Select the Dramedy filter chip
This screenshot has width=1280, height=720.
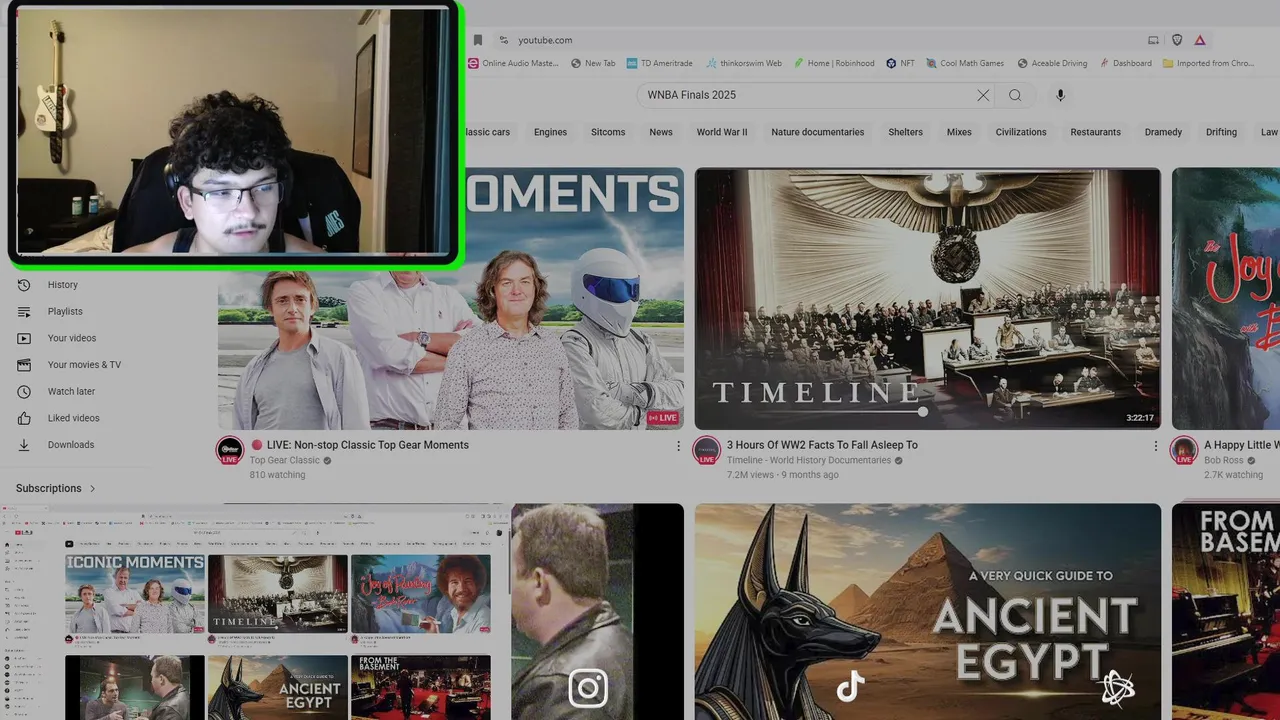coord(1163,132)
